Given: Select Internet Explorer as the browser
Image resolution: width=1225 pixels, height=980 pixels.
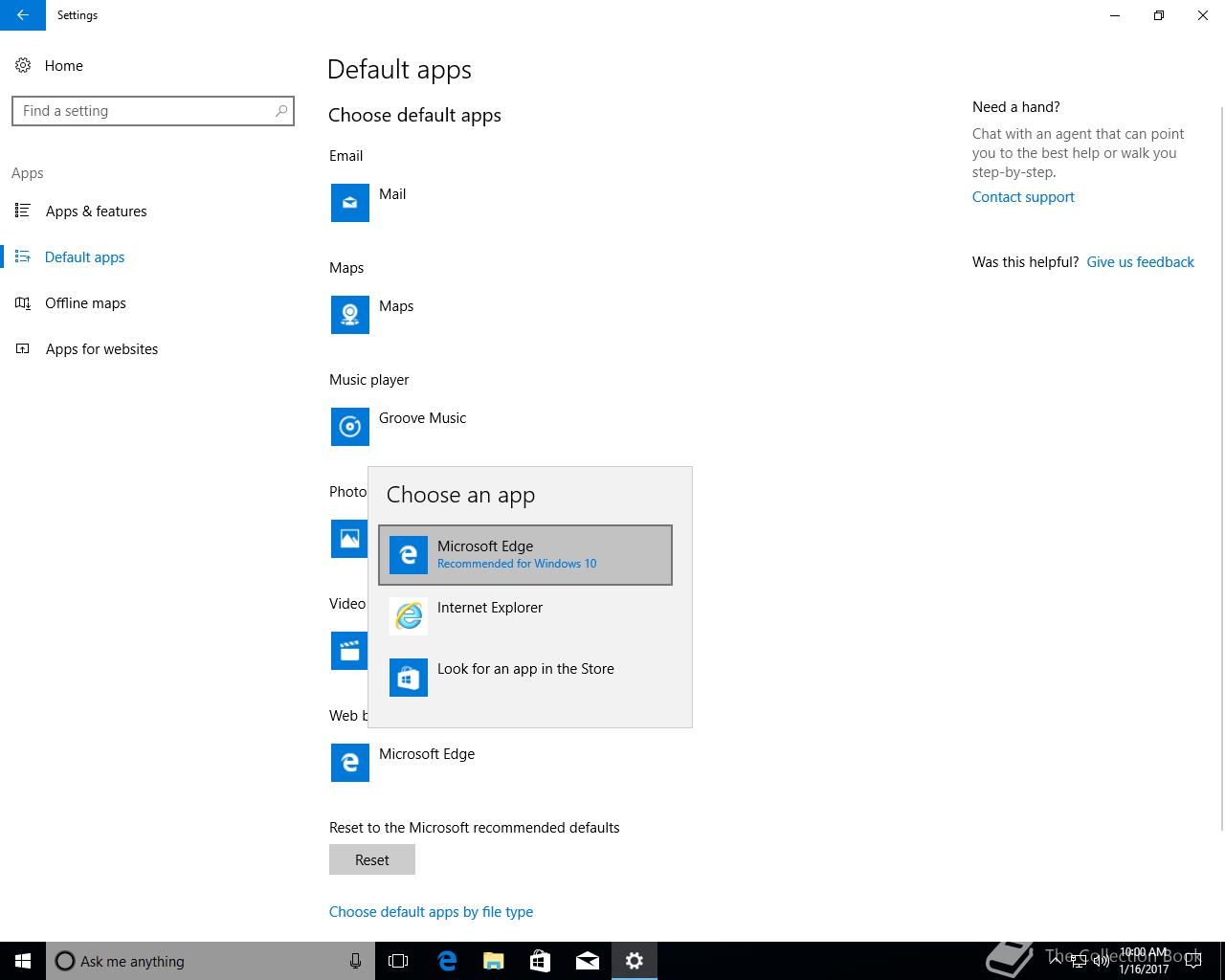Looking at the screenshot, I should click(x=525, y=616).
